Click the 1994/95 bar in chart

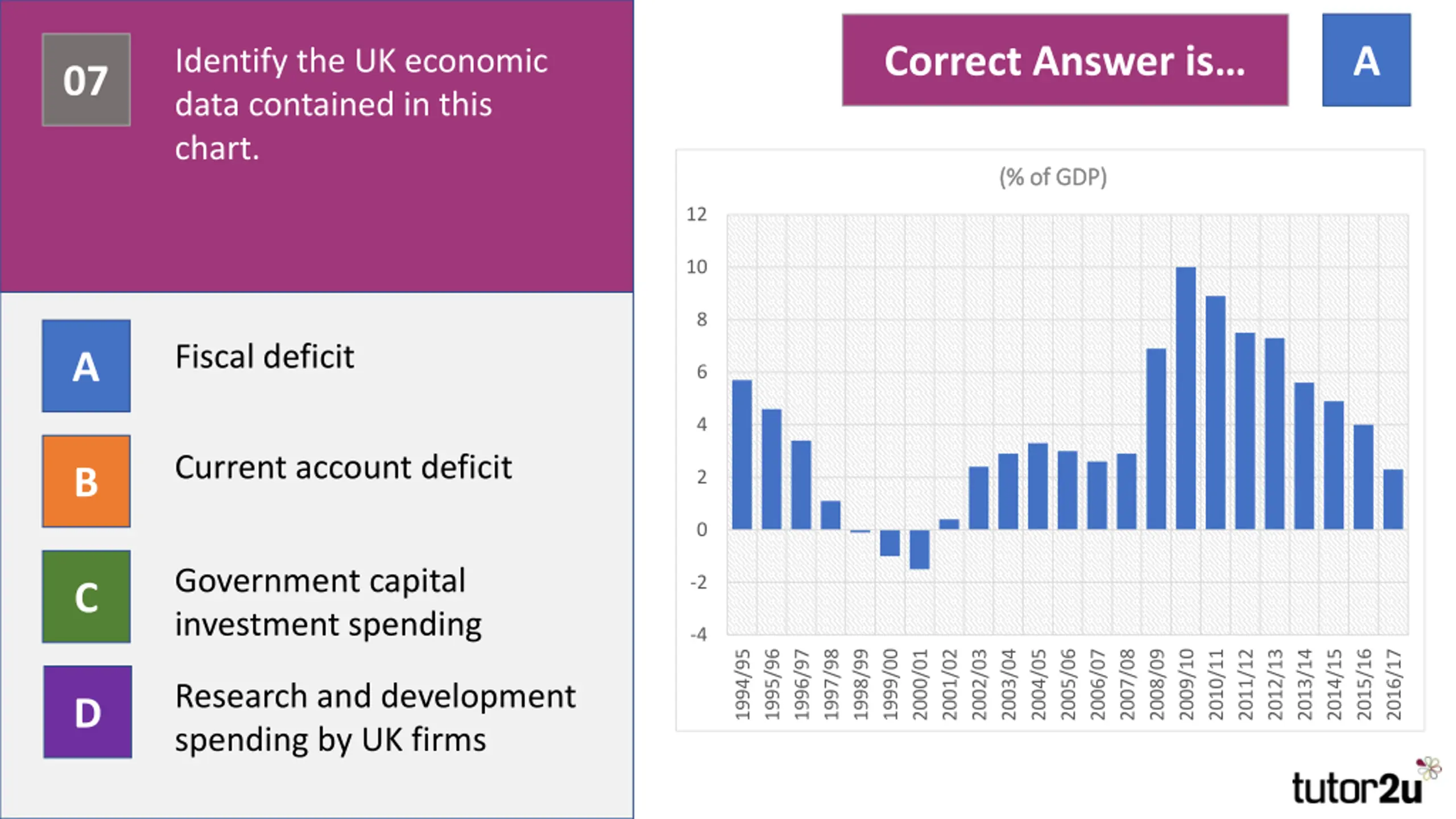(x=742, y=454)
